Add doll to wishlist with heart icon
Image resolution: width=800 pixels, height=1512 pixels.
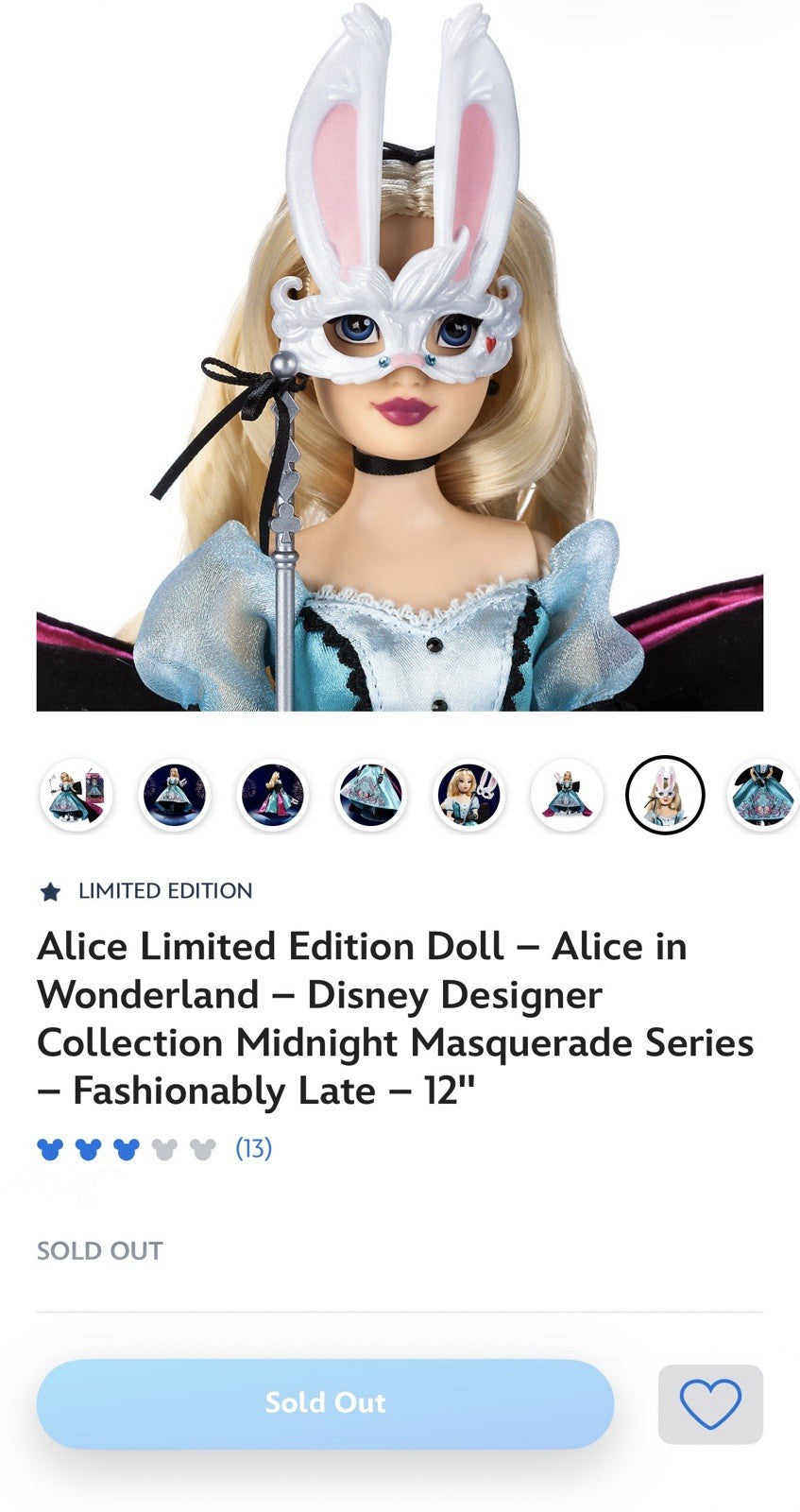pos(710,1403)
